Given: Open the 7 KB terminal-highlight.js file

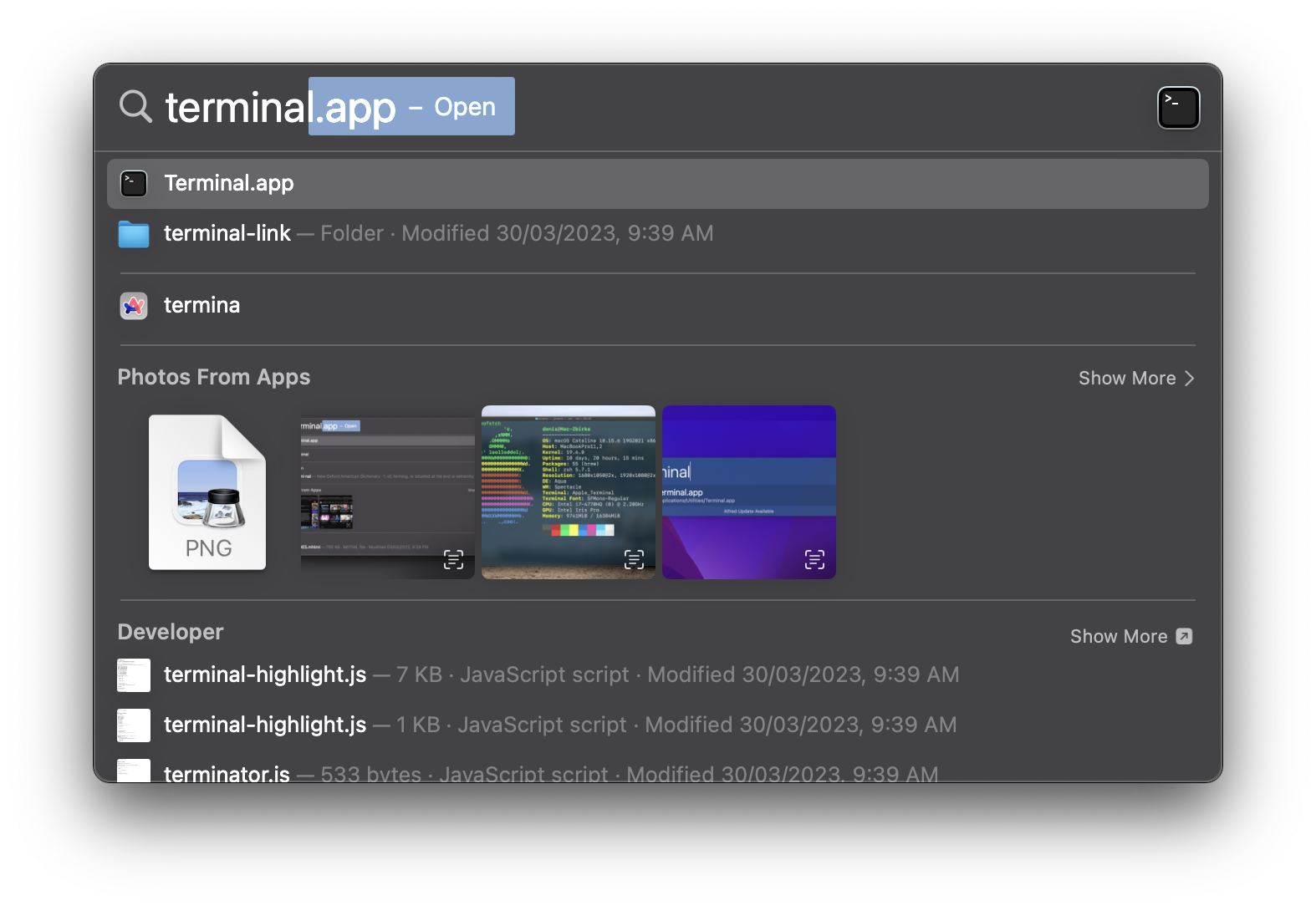Looking at the screenshot, I should click(x=658, y=675).
